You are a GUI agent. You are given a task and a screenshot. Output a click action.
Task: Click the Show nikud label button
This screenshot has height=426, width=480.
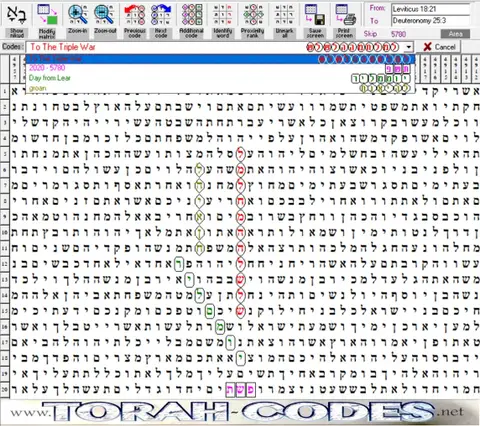17,33
